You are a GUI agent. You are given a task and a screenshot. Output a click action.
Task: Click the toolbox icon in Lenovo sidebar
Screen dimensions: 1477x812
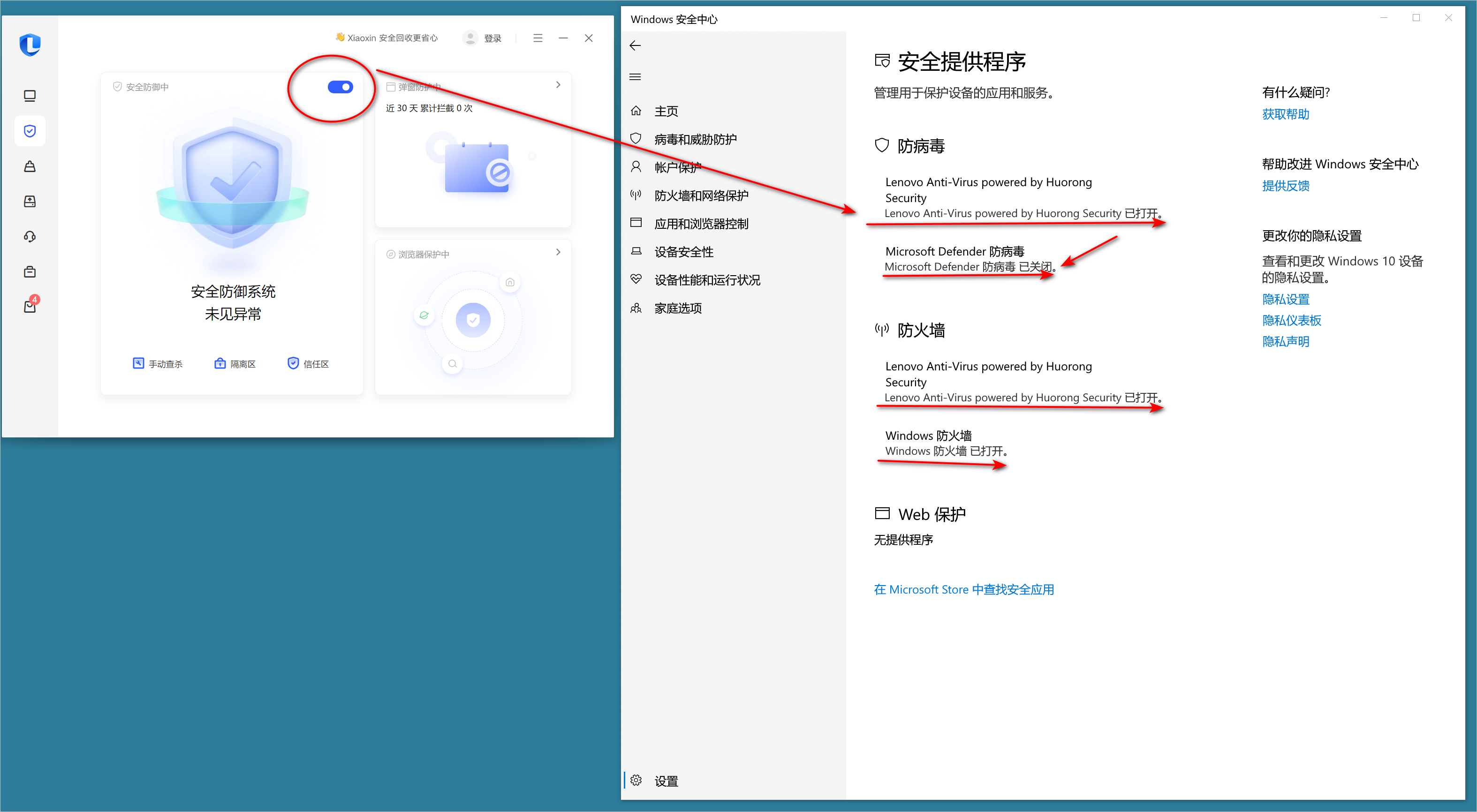(x=30, y=271)
